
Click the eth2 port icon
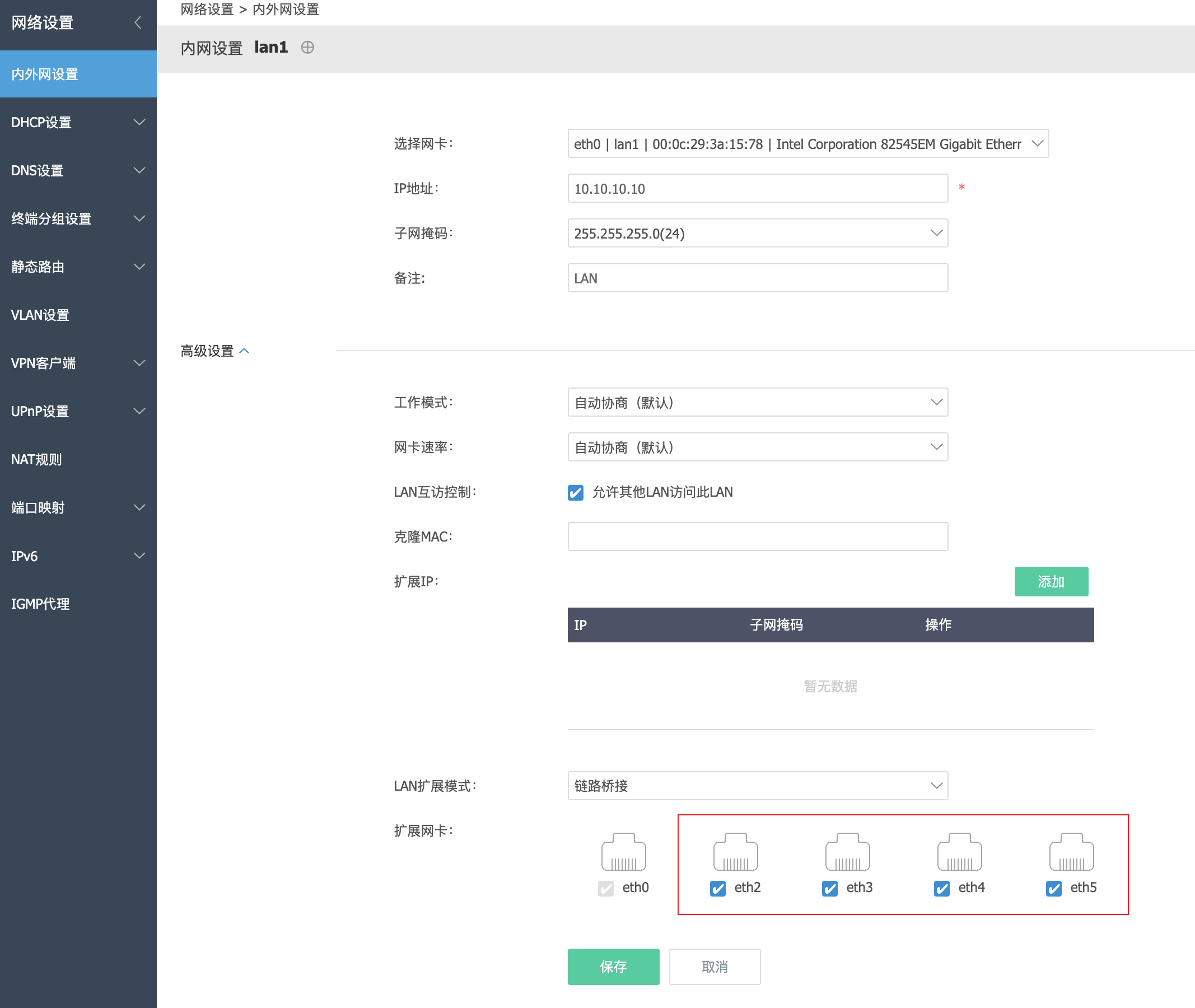[x=735, y=851]
